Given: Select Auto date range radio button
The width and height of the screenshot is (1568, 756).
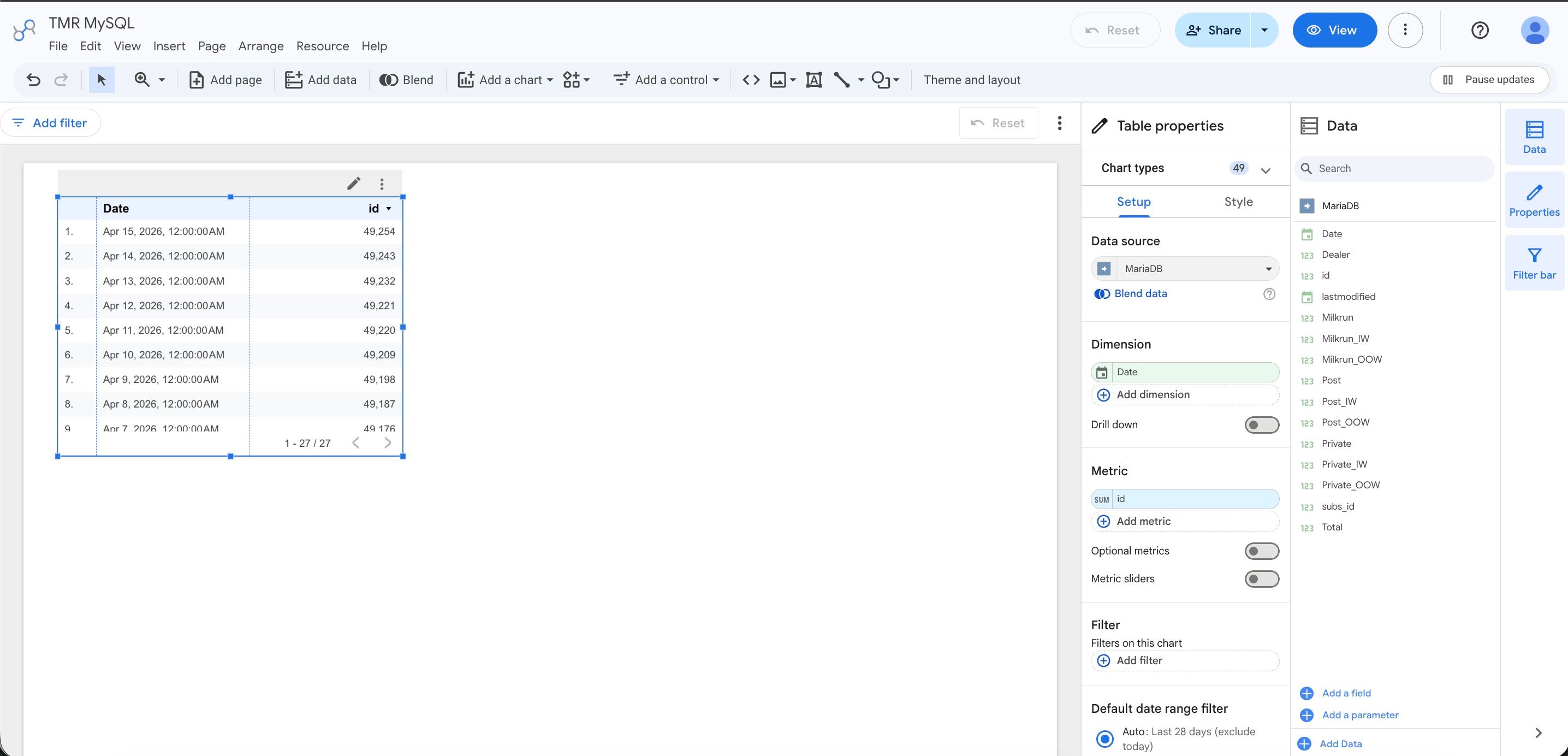Looking at the screenshot, I should (x=1104, y=739).
